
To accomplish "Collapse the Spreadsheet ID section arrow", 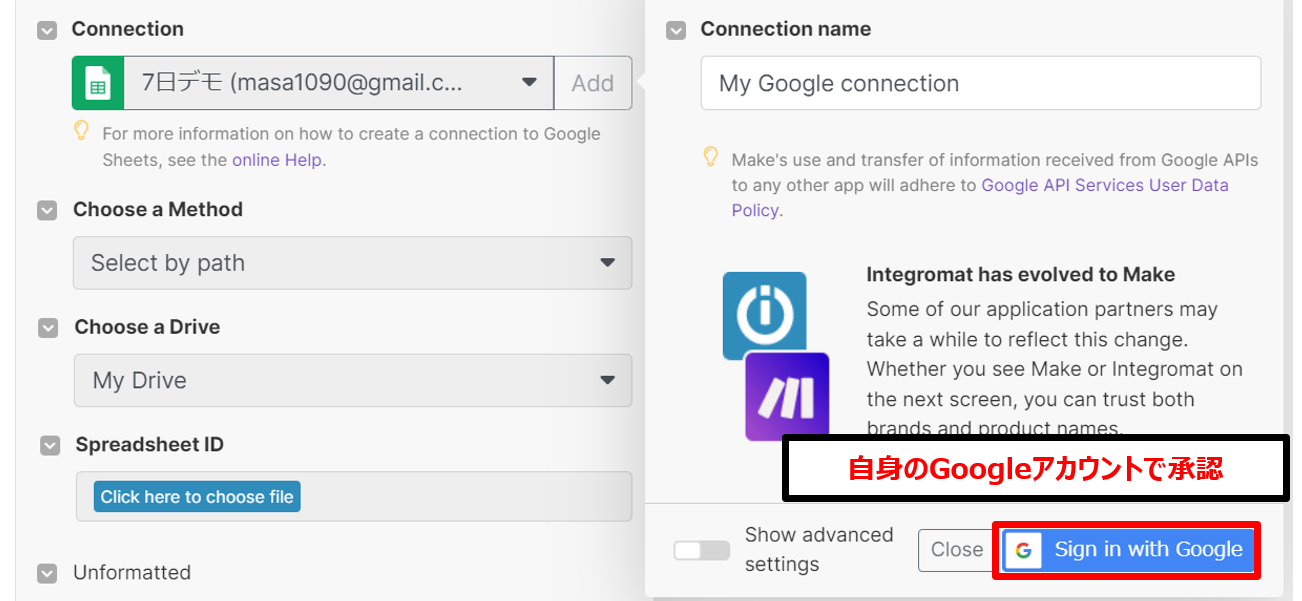I will point(50,445).
